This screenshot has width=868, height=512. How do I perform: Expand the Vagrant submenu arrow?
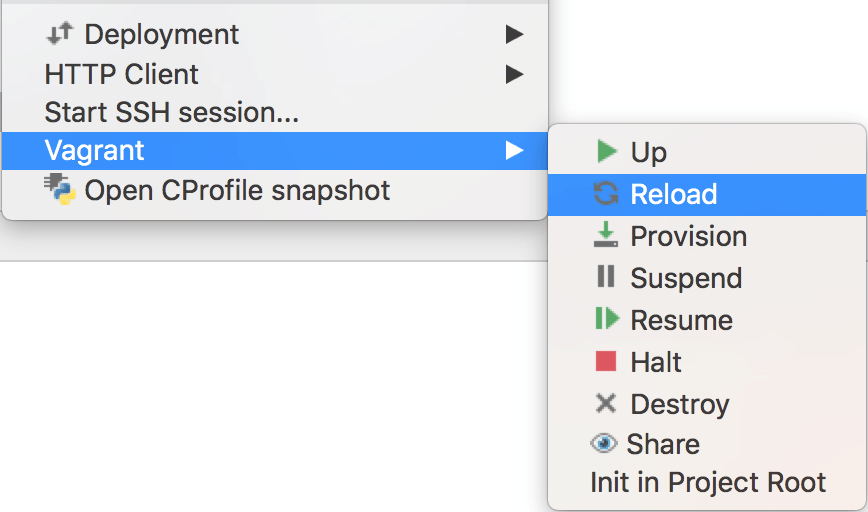[514, 151]
